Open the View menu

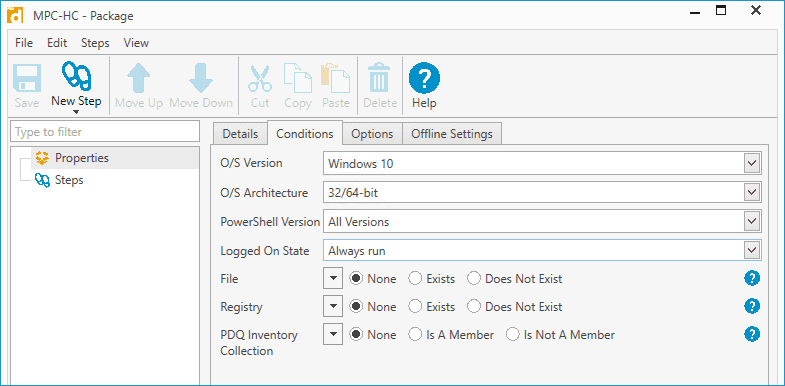point(136,43)
